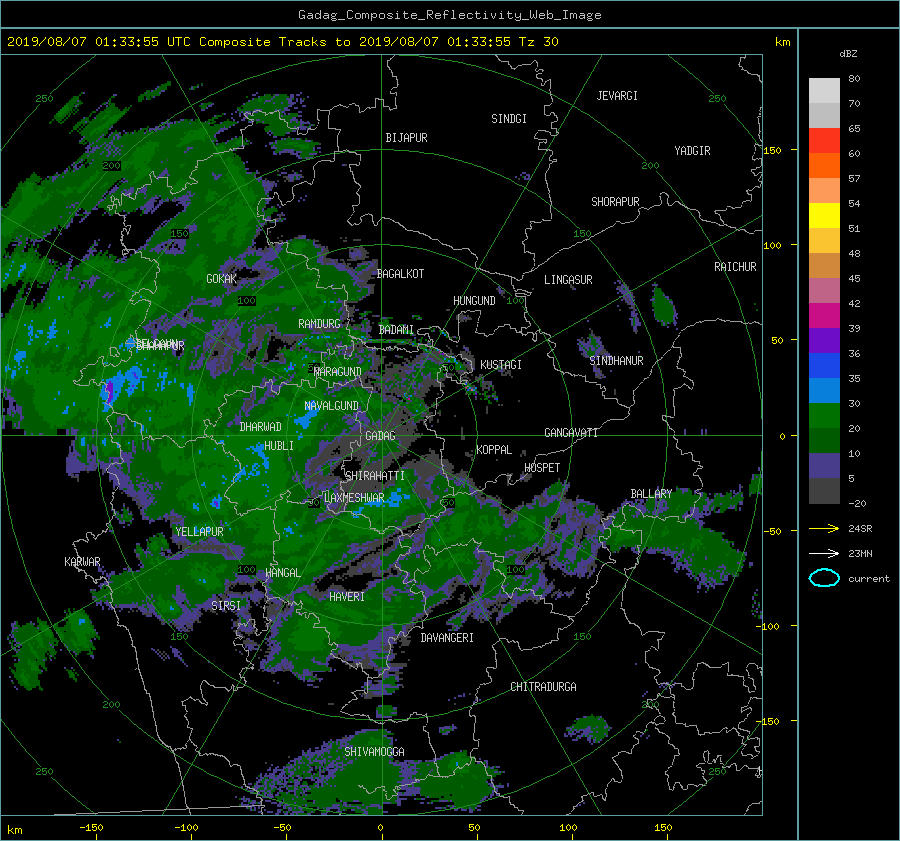The height and width of the screenshot is (841, 900).
Task: Click the GOKAK city label
Action: 222,279
